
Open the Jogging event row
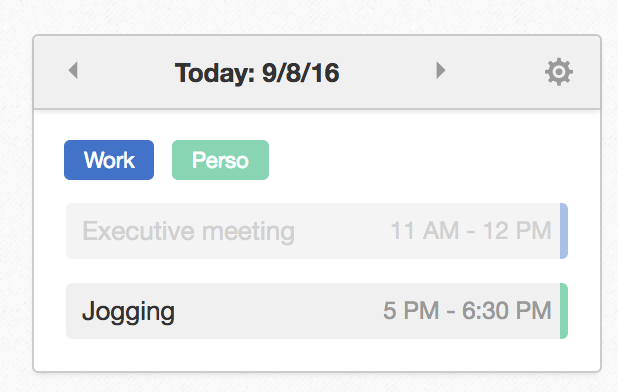click(317, 311)
